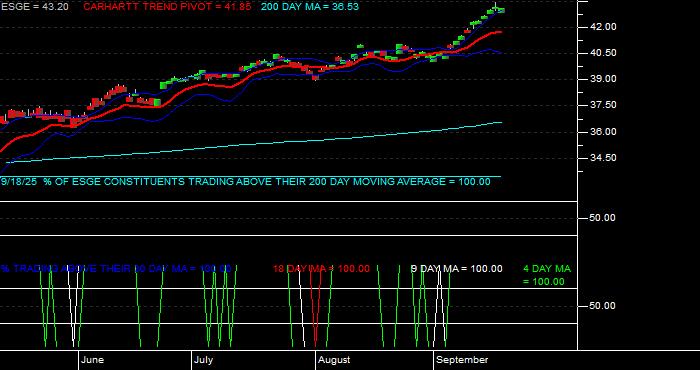700x370 pixels.
Task: Click the 40.50 price axis value
Action: [603, 53]
